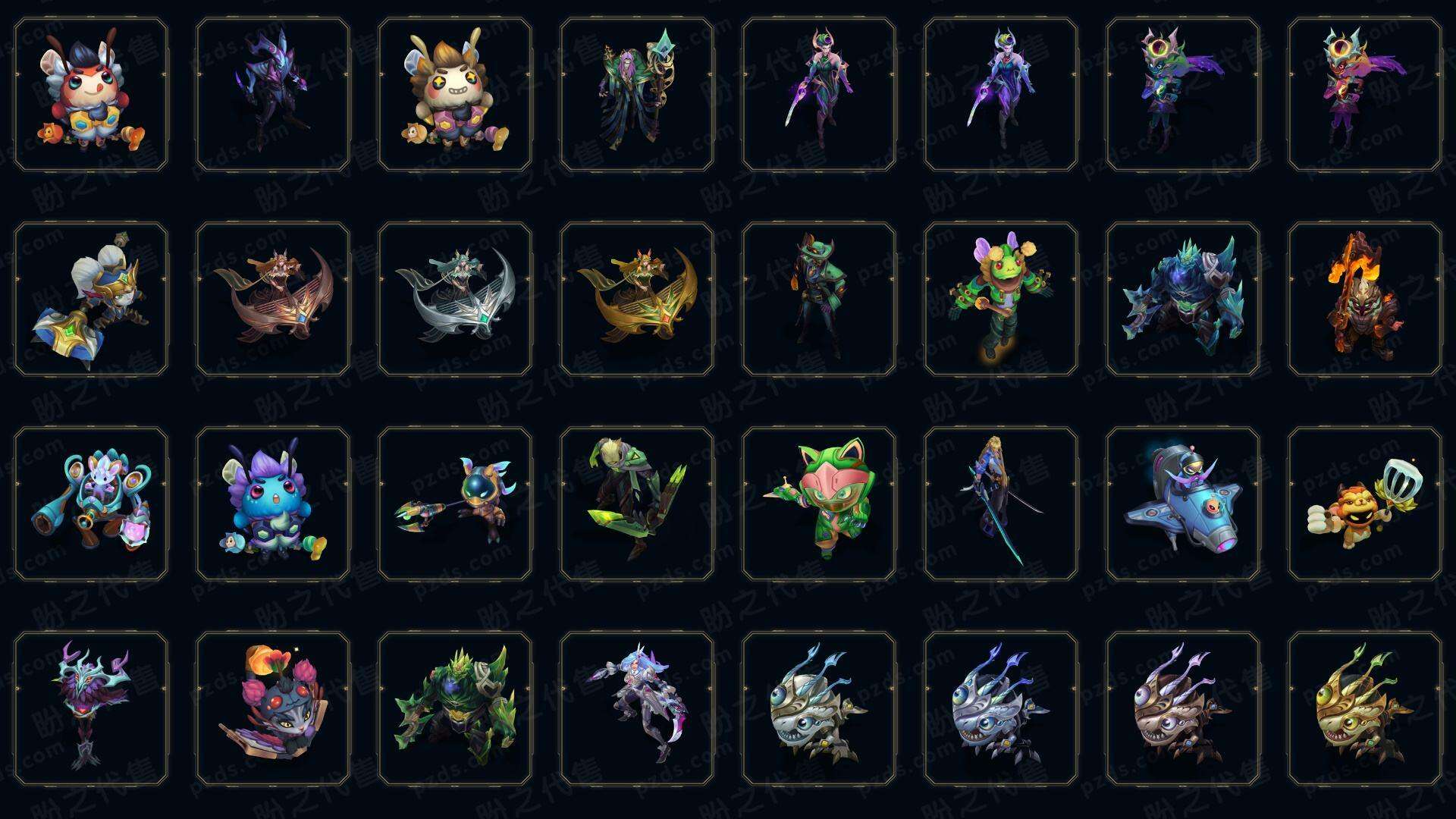
Task: Choose the blue bee-costume chibi with purple hair
Action: (x=273, y=504)
